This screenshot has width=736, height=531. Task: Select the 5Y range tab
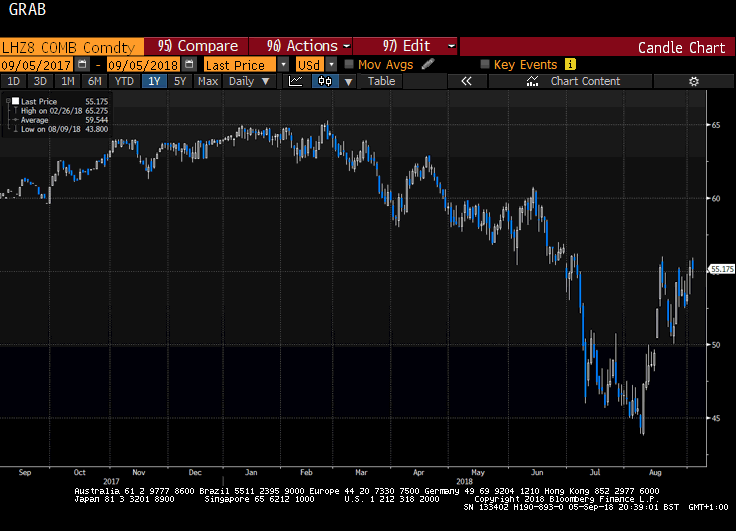(x=180, y=81)
